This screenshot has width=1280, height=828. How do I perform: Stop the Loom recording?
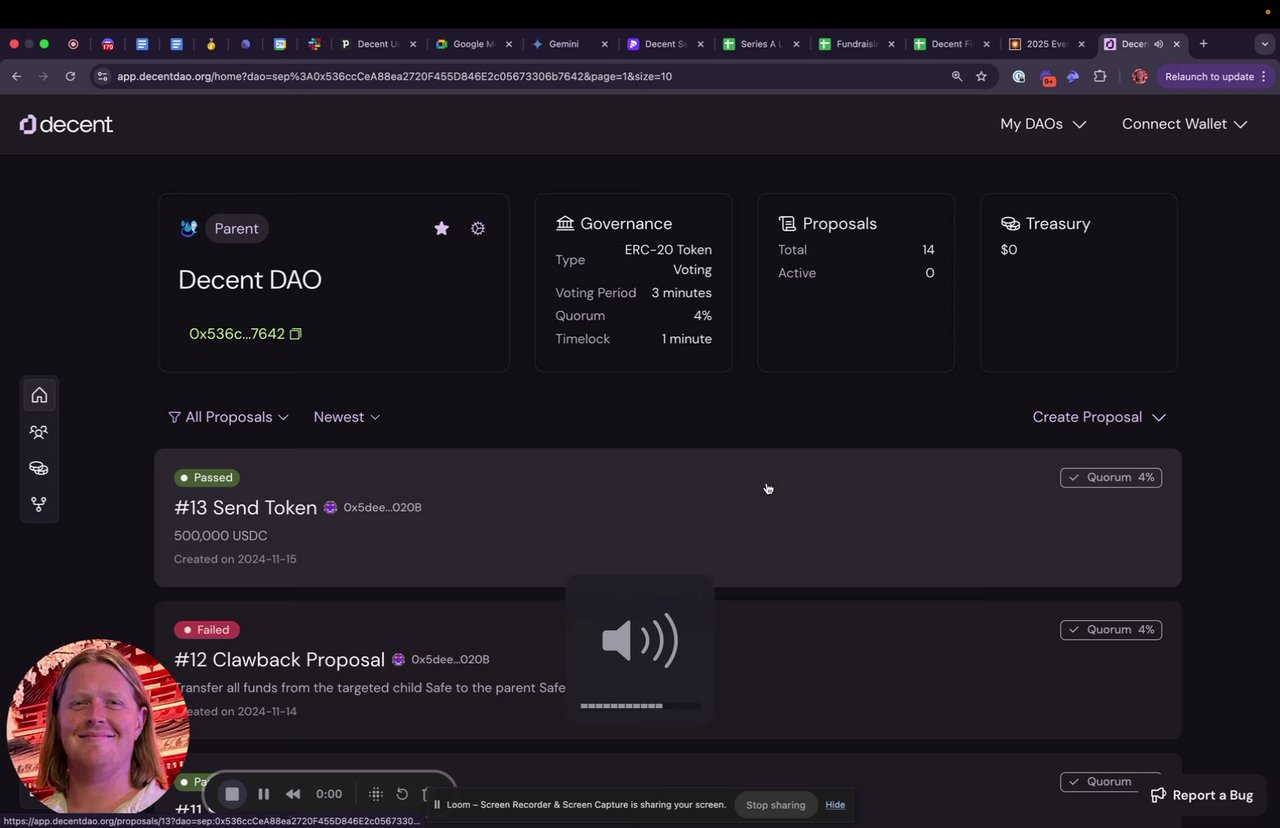(x=232, y=794)
